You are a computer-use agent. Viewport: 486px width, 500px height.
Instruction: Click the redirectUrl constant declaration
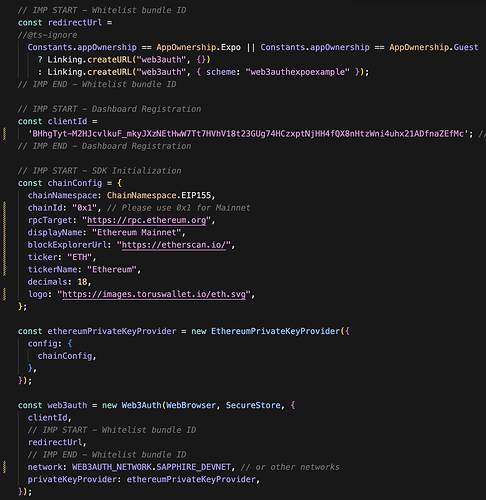coord(65,23)
